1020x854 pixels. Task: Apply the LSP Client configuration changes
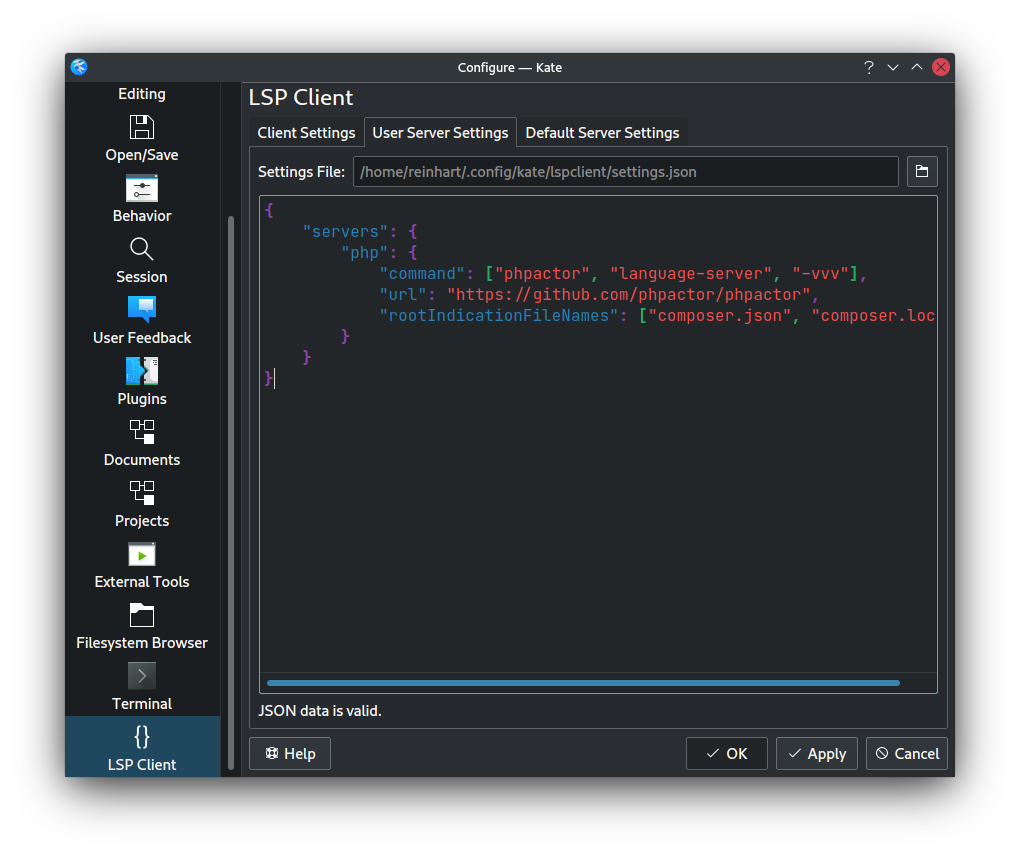[816, 753]
